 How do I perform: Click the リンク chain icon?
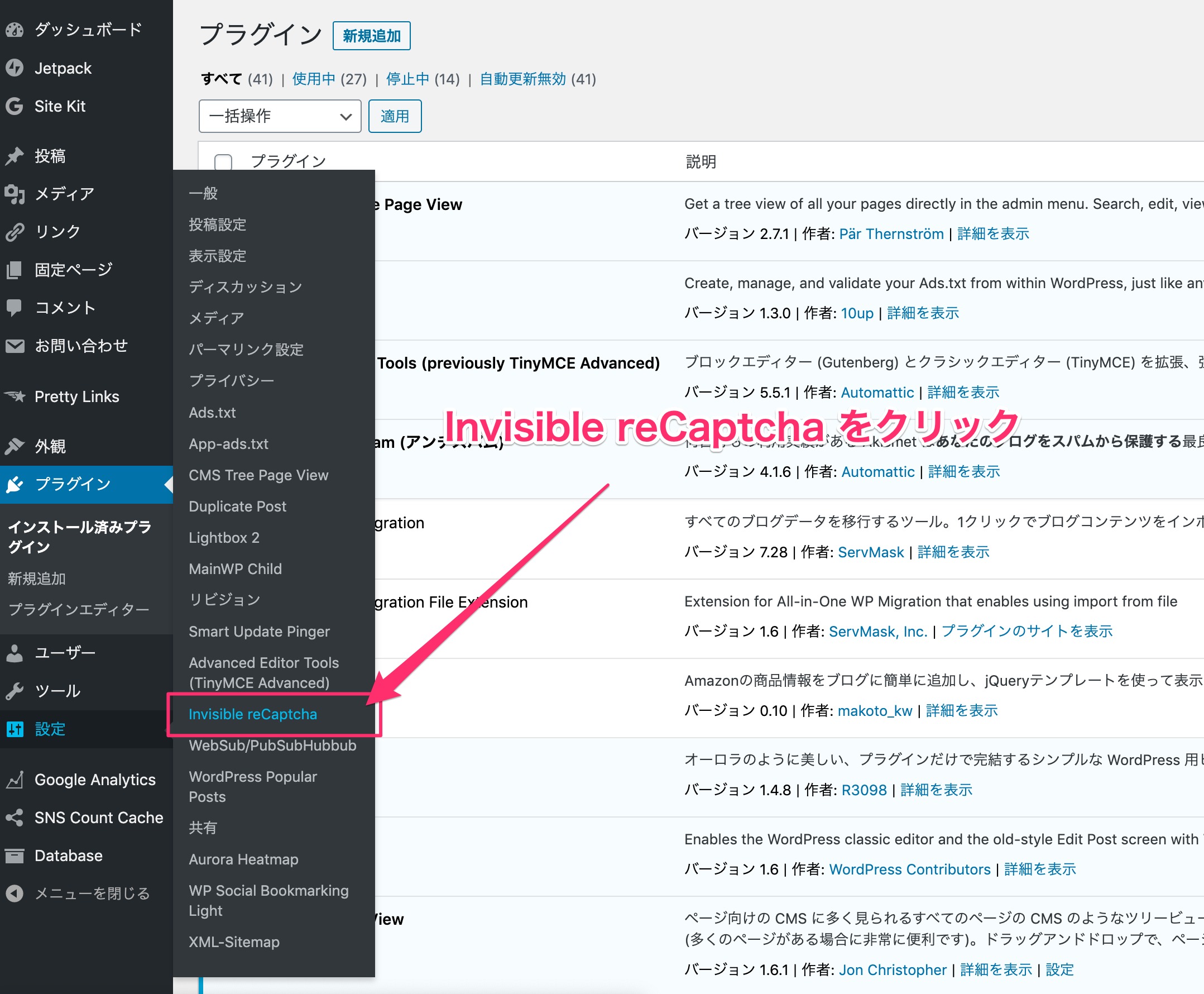tap(15, 232)
